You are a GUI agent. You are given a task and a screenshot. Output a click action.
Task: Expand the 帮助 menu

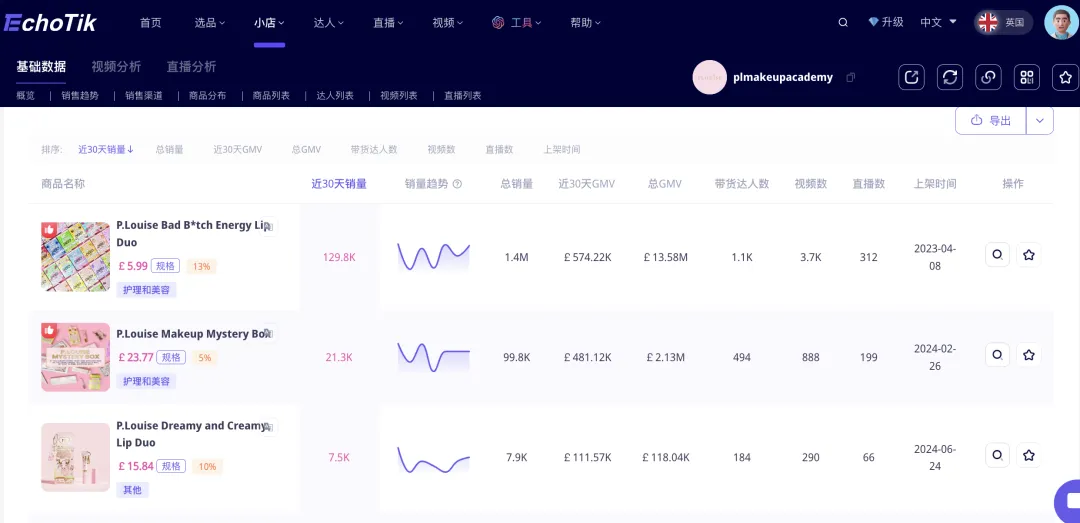click(x=585, y=23)
